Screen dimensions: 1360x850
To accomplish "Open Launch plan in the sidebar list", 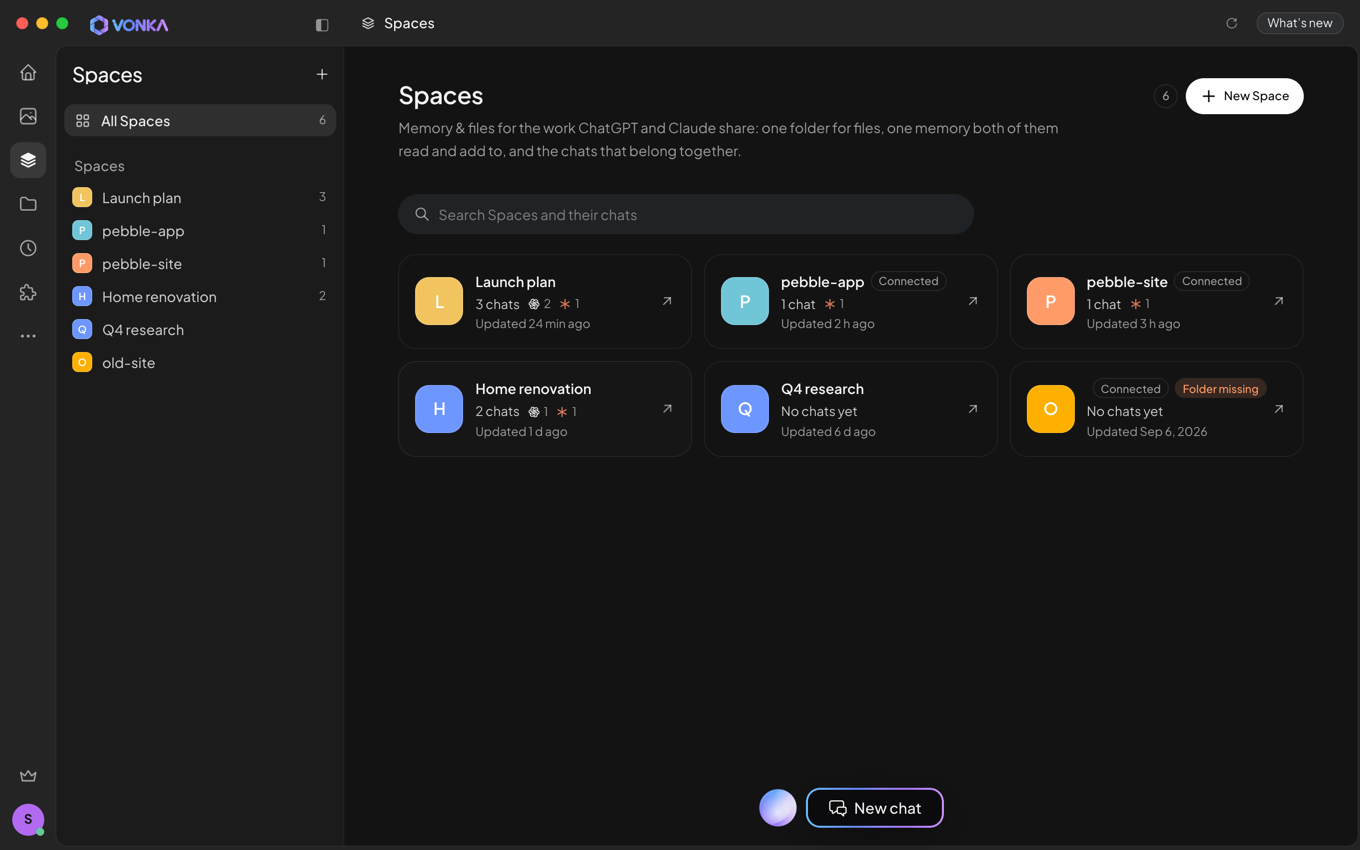I will [x=200, y=198].
